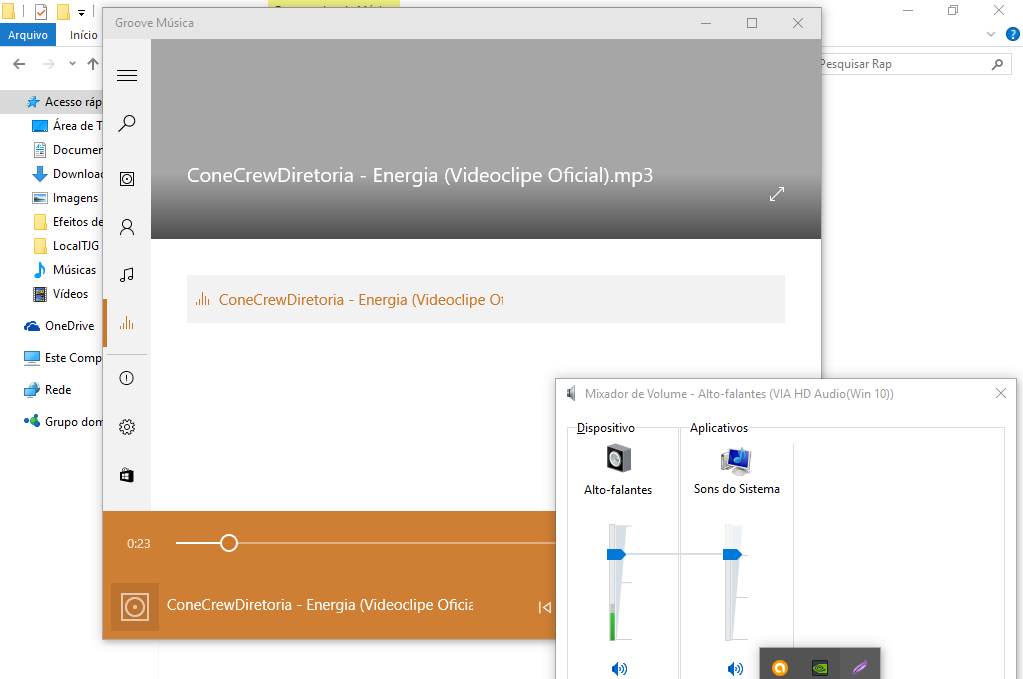1023x679 pixels.
Task: Minimize the Groove Música window
Action: 706,23
